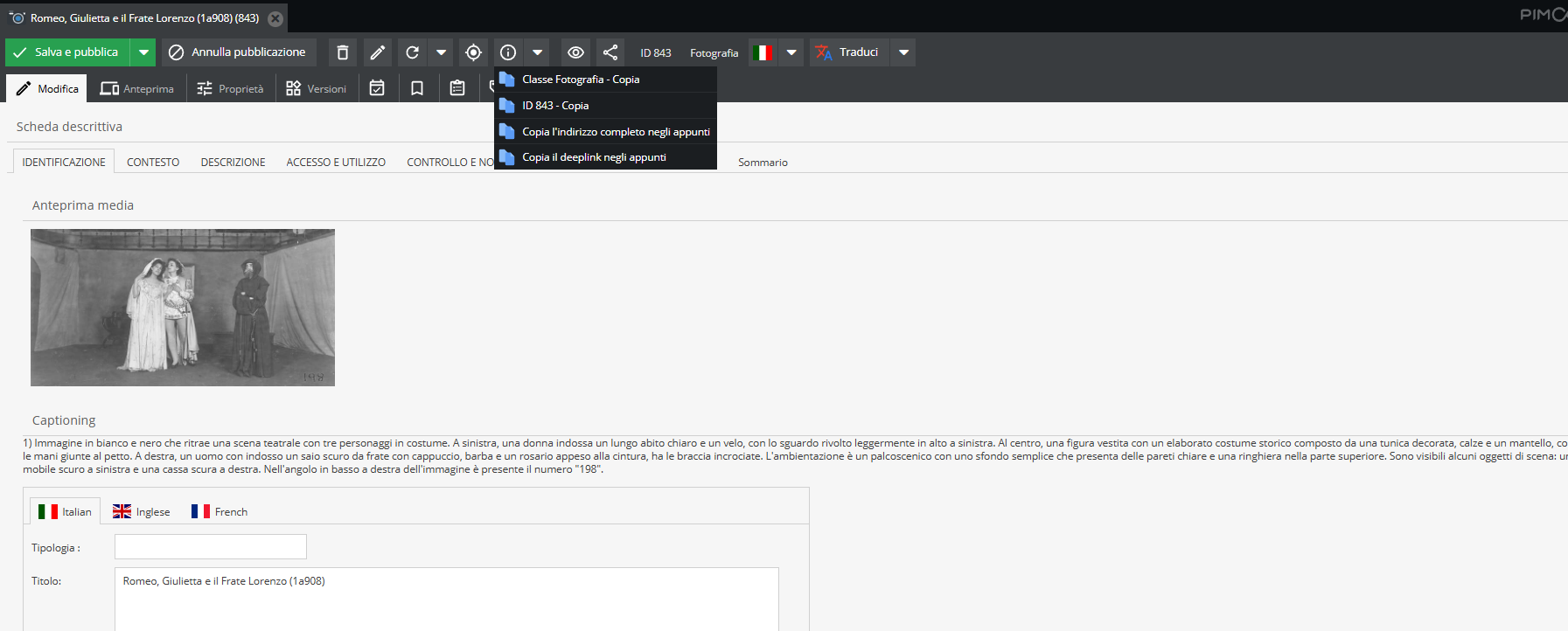Toggle the eye preview icon
1568x631 pixels.
(x=575, y=52)
